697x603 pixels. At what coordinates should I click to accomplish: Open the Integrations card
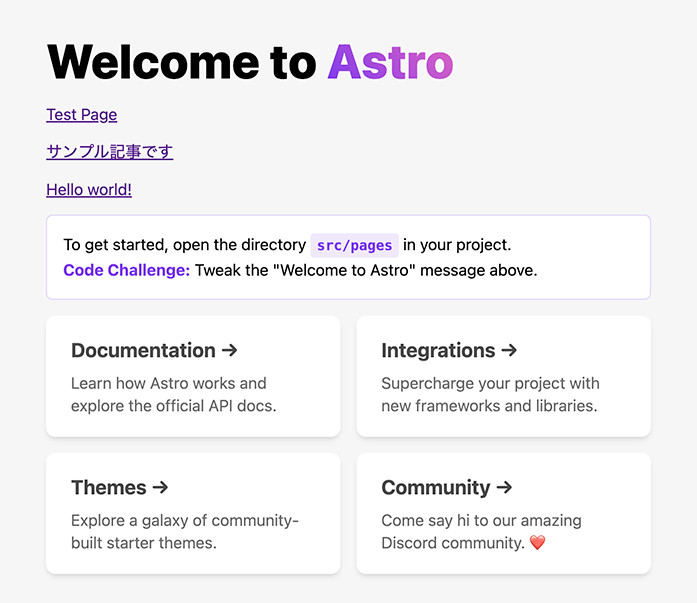tap(504, 376)
